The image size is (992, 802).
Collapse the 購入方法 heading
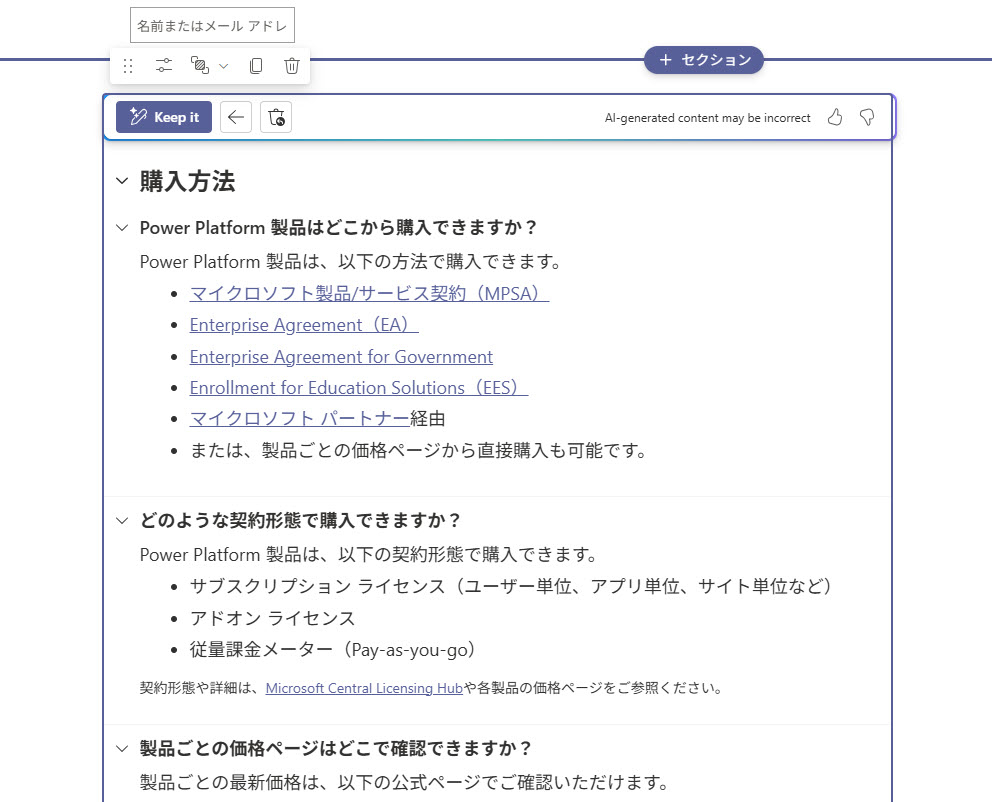pos(122,181)
